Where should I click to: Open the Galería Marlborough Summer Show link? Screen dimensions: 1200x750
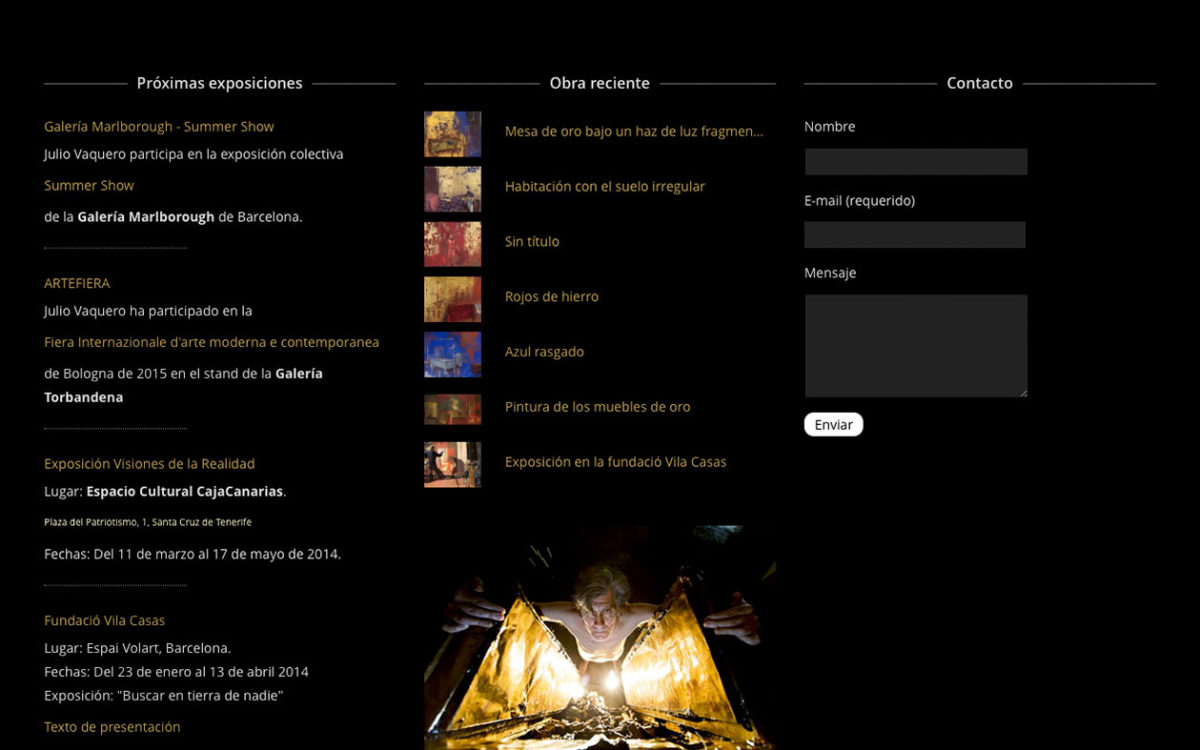pyautogui.click(x=160, y=126)
